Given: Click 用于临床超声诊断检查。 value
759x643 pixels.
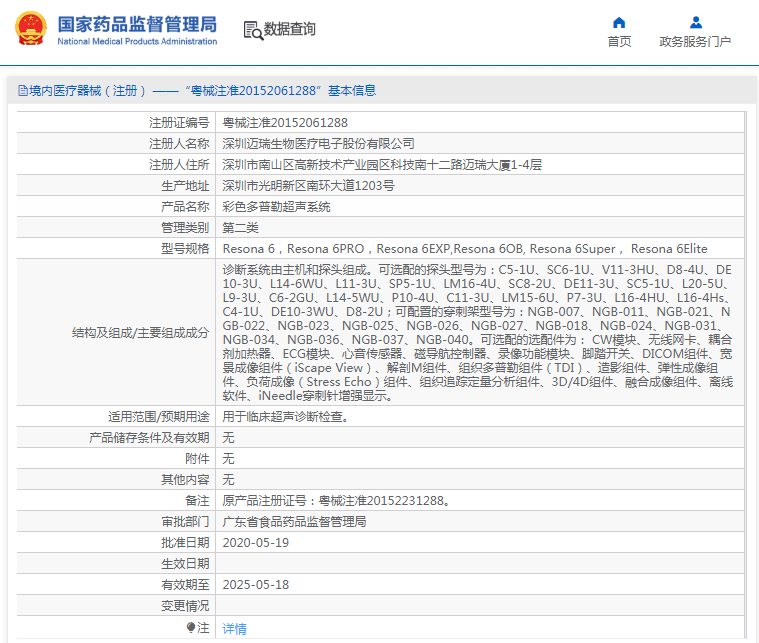Looking at the screenshot, I should pyautogui.click(x=286, y=416).
